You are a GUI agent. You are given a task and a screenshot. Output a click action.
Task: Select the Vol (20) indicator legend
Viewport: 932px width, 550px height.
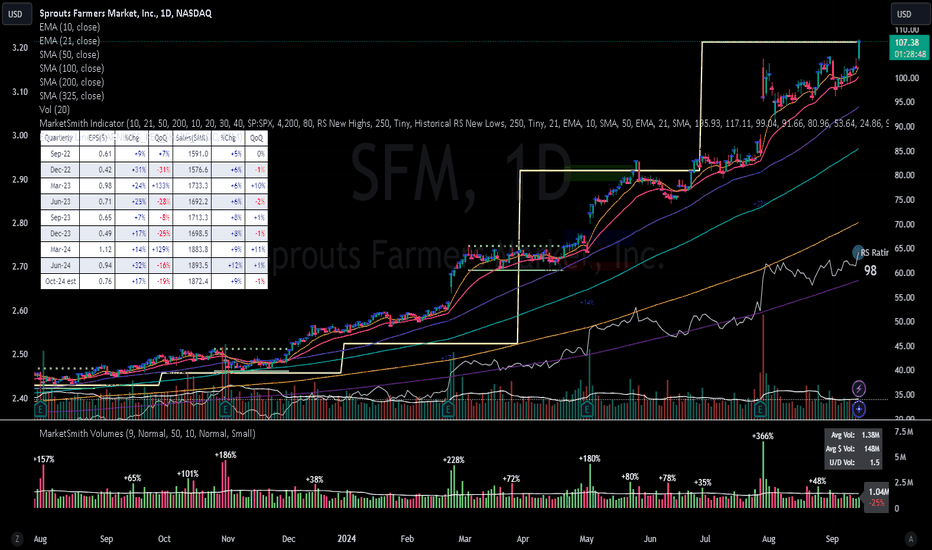[55, 109]
